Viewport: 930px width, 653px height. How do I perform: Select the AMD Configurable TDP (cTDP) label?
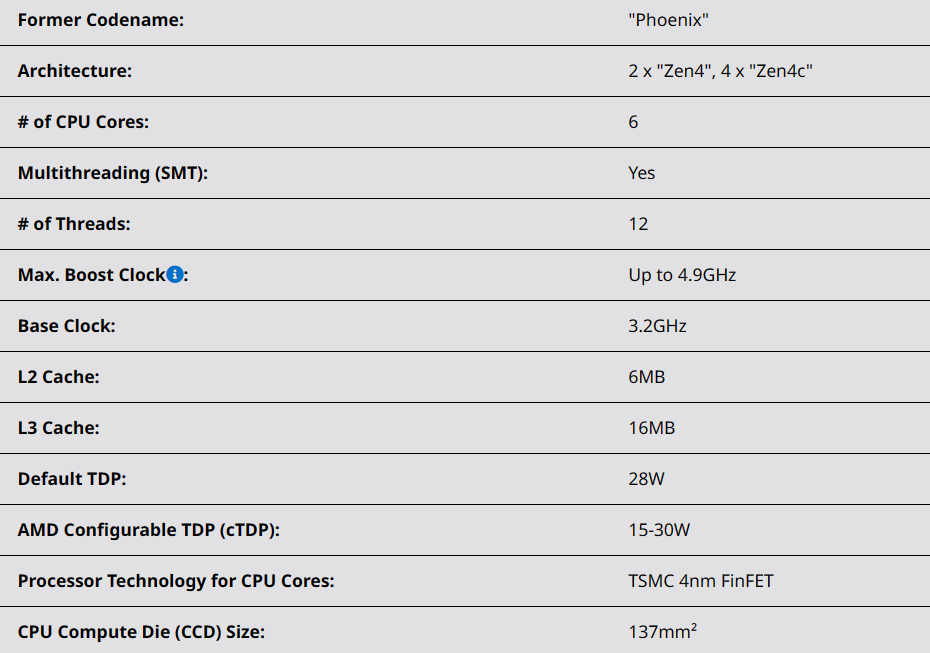(x=149, y=530)
